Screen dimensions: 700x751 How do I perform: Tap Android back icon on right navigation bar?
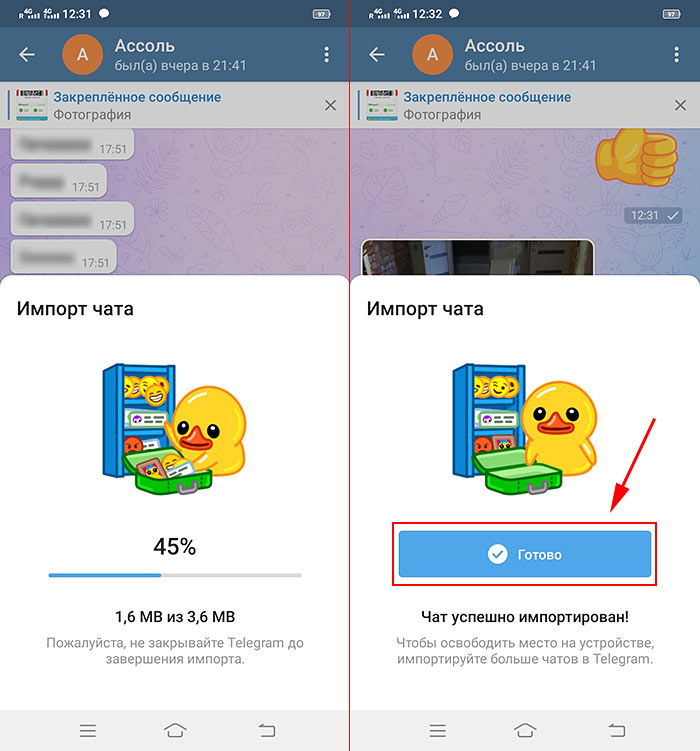pos(617,730)
